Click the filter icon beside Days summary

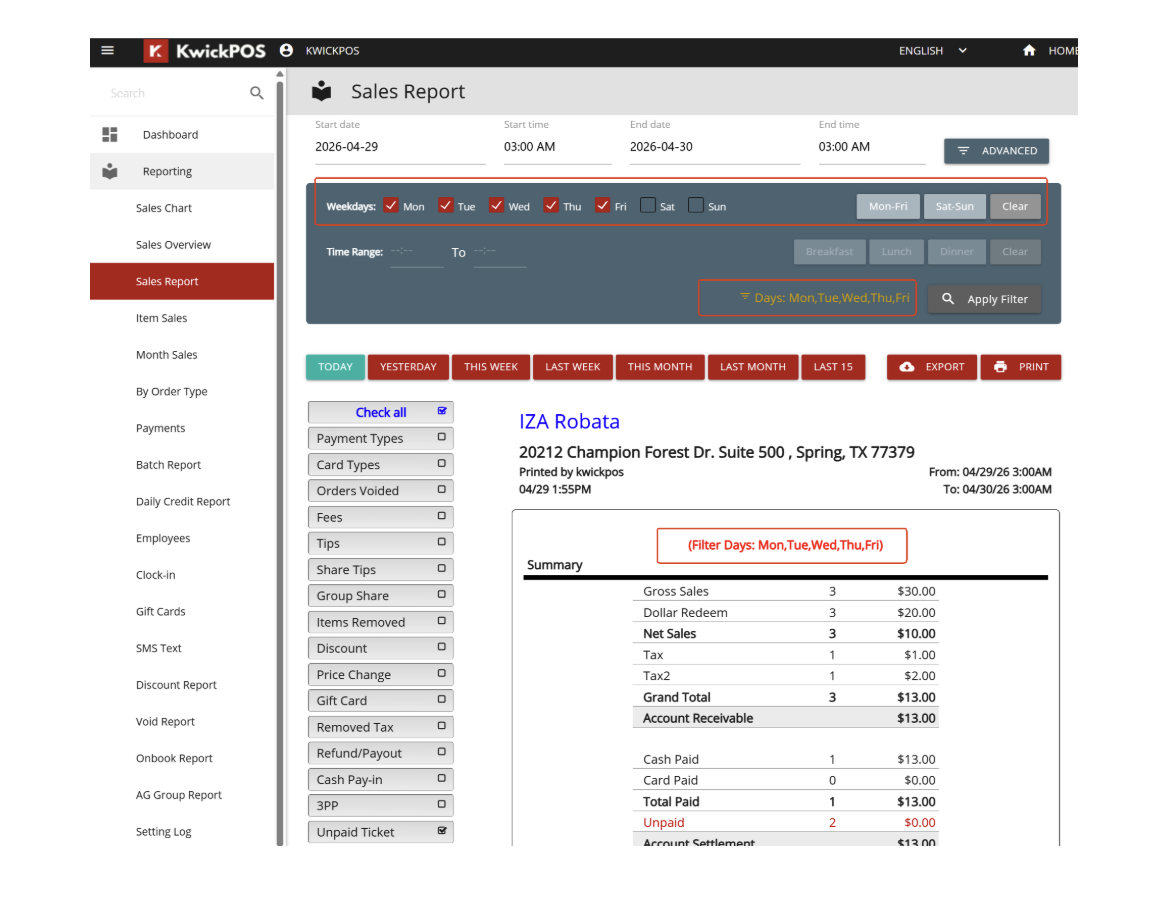click(745, 296)
